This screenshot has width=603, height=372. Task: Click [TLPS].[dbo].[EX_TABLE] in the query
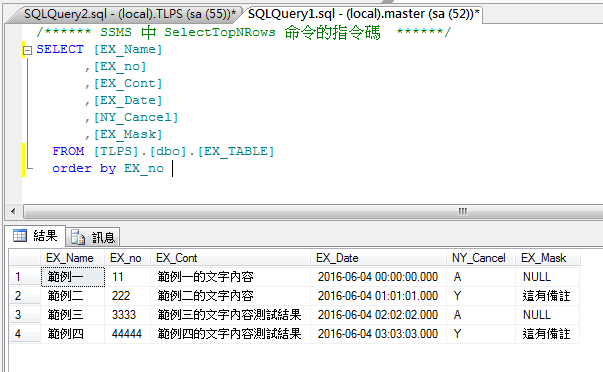pyautogui.click(x=184, y=151)
